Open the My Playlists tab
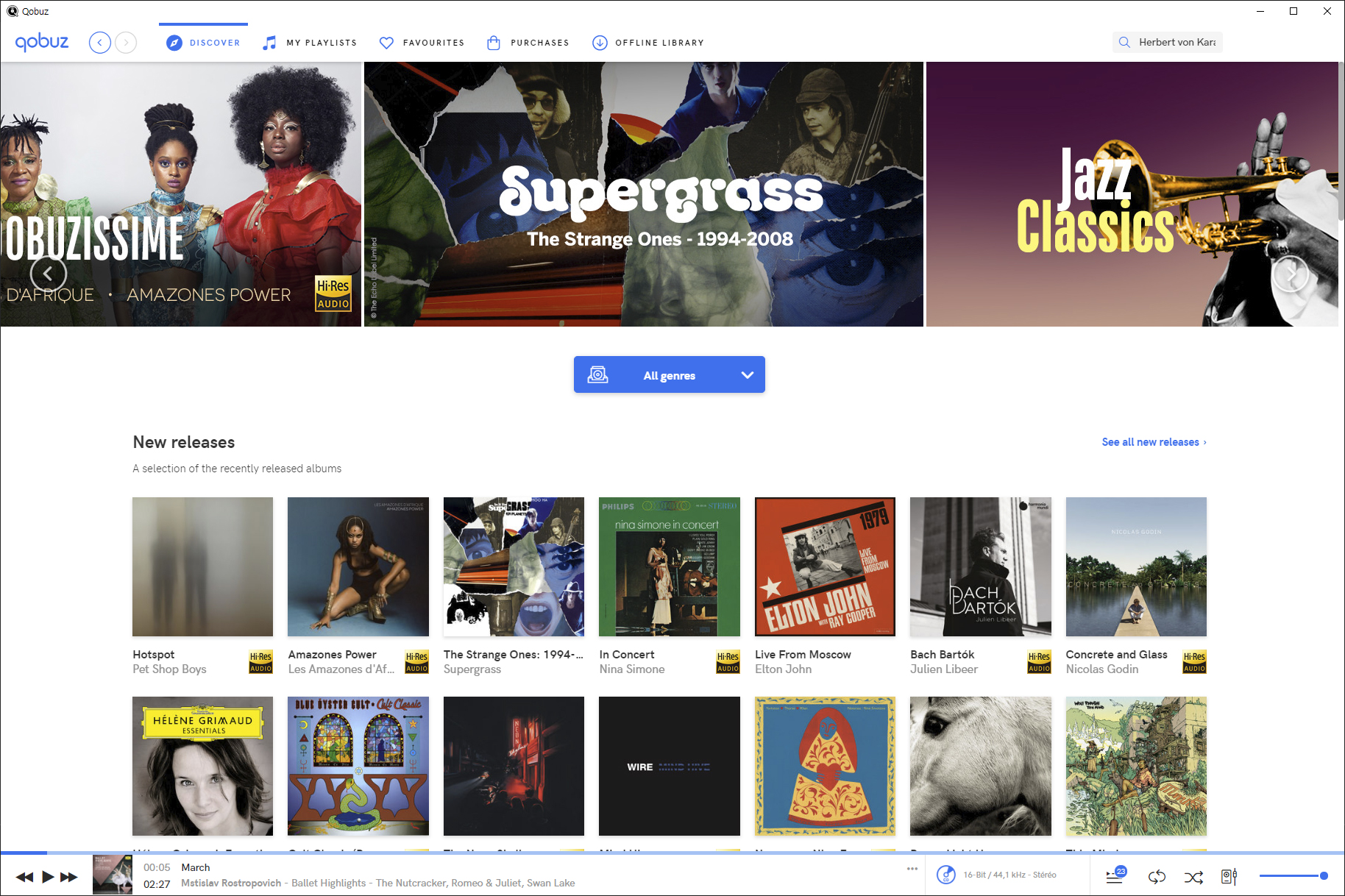This screenshot has height=896, width=1345. pyautogui.click(x=310, y=43)
